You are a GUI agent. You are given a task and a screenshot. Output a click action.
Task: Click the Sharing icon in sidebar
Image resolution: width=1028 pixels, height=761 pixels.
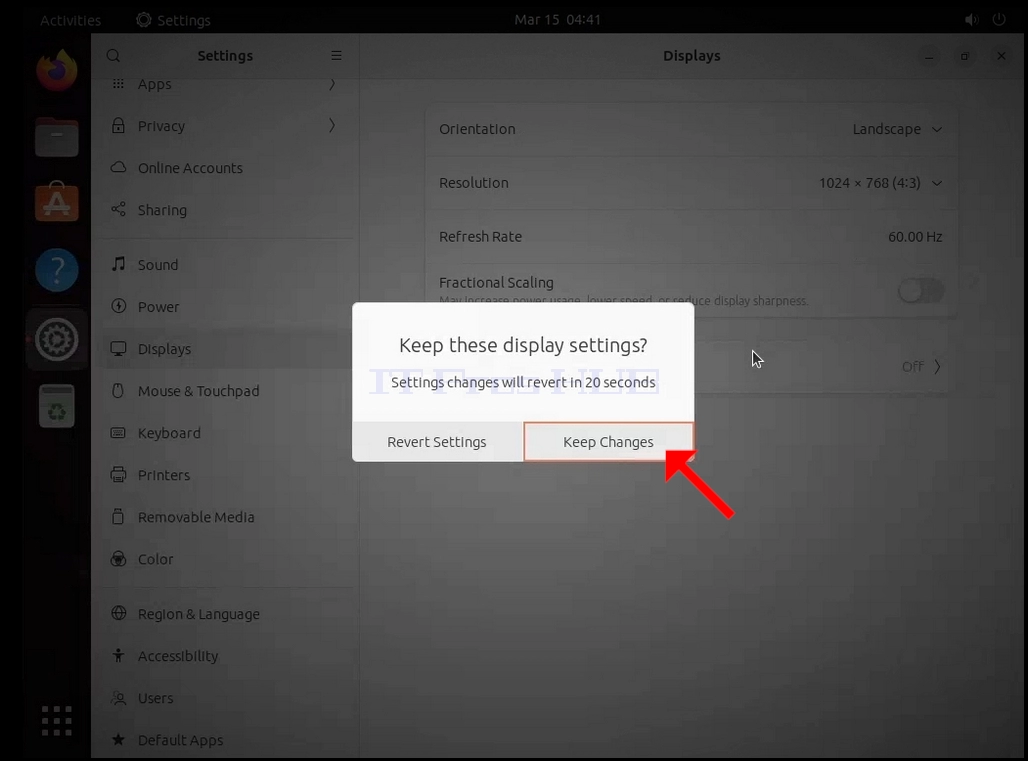click(118, 209)
